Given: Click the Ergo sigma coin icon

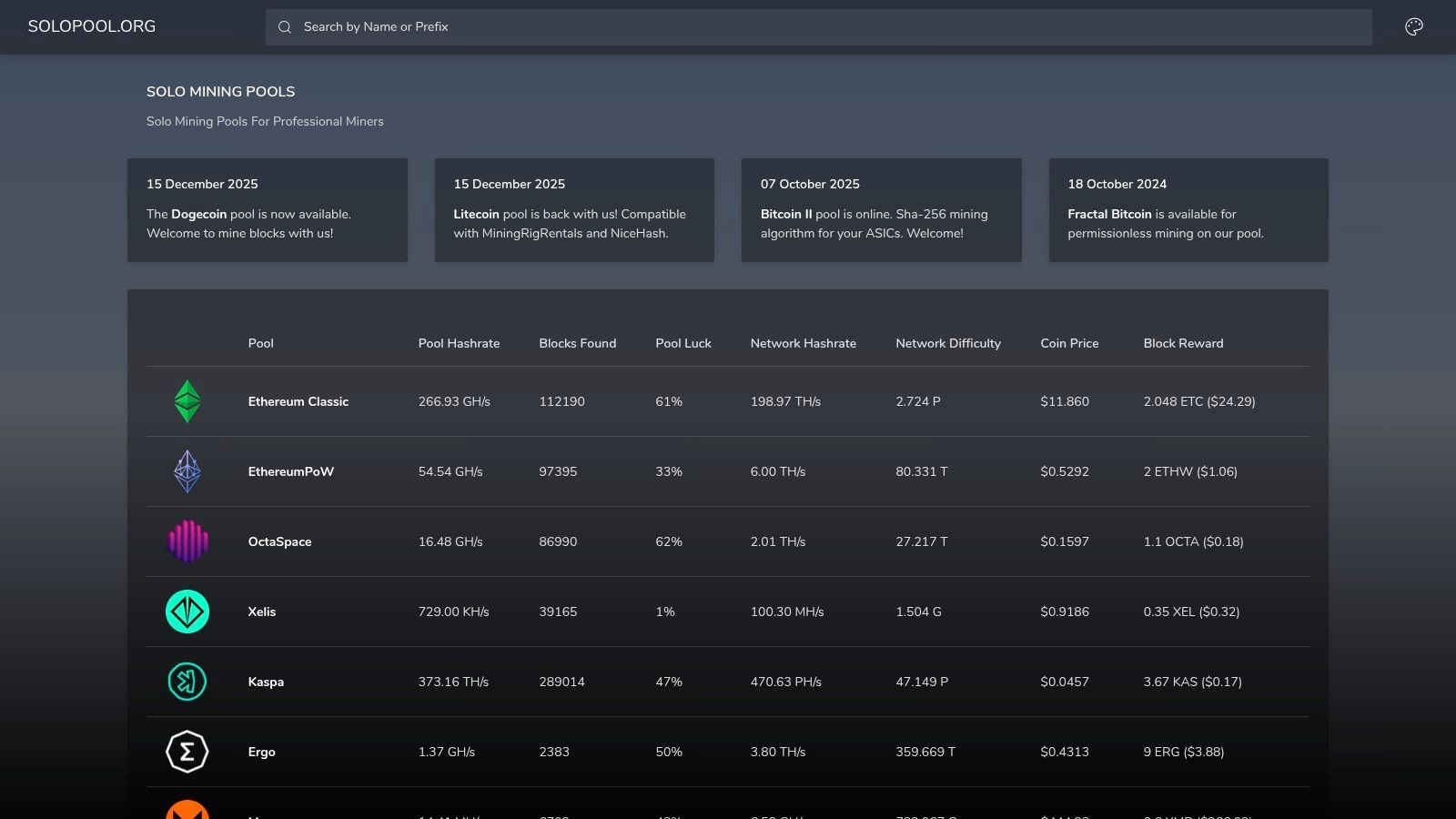Looking at the screenshot, I should (x=187, y=752).
